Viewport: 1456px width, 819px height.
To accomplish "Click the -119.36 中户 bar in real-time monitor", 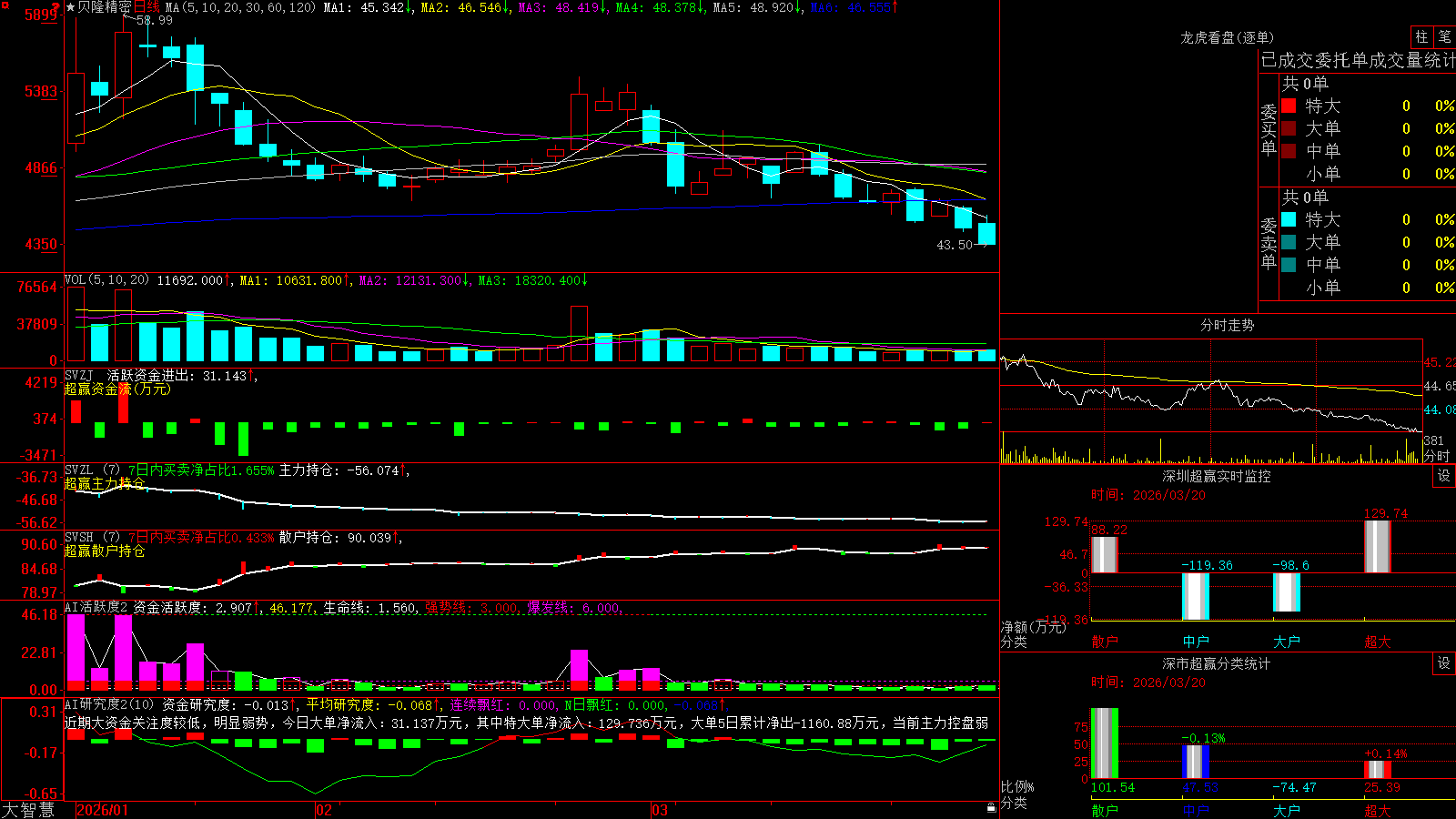I will pos(1196,597).
